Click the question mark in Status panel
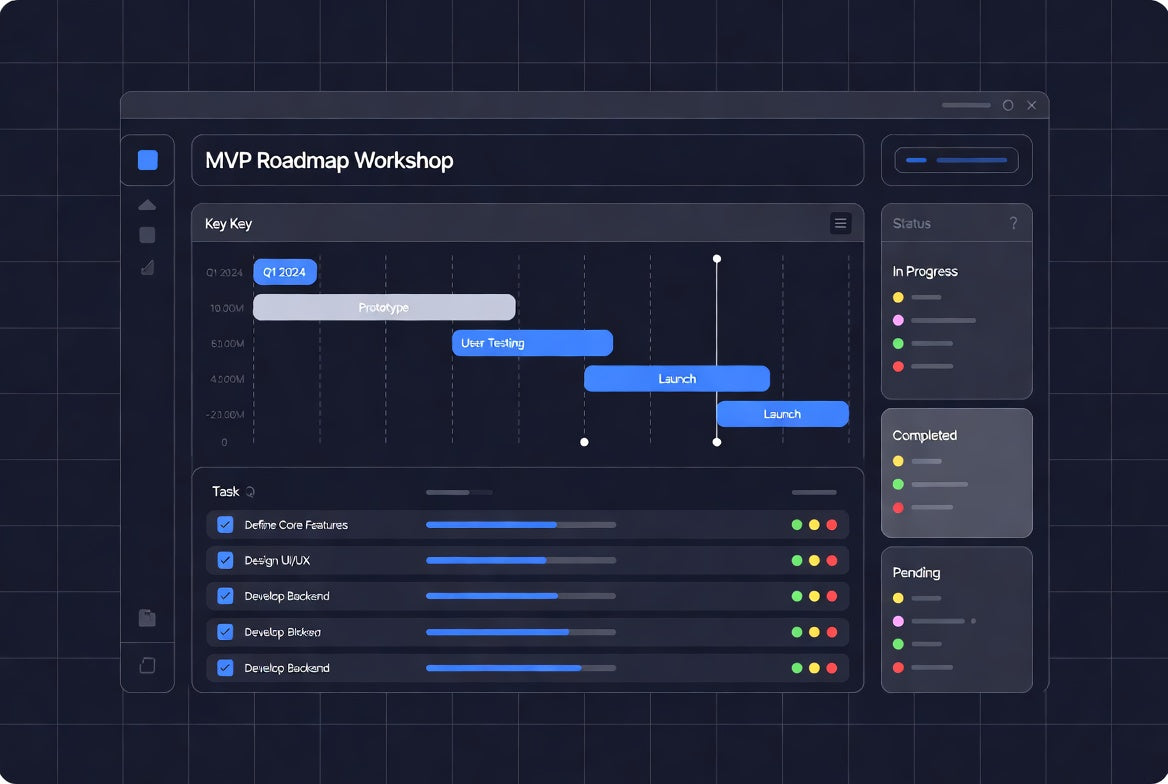The width and height of the screenshot is (1168, 784). coord(1013,224)
